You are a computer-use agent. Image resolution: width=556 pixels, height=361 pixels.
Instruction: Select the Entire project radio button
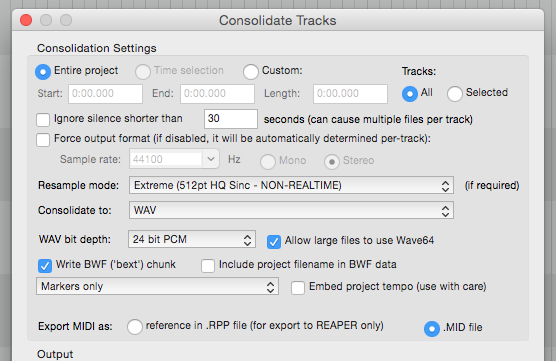43,72
